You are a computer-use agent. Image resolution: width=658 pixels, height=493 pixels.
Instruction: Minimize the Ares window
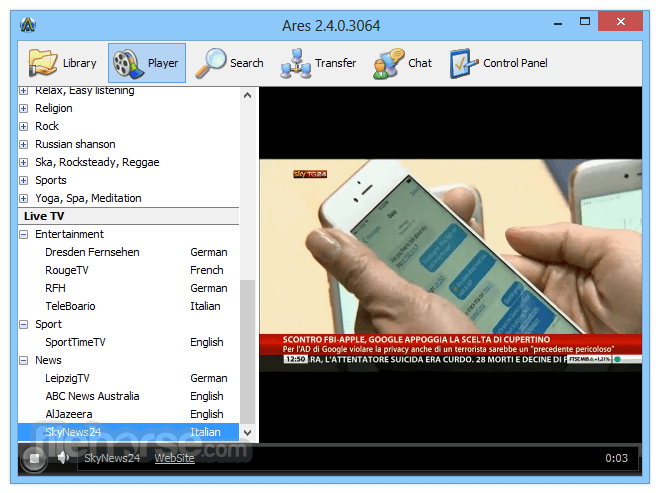pyautogui.click(x=558, y=23)
